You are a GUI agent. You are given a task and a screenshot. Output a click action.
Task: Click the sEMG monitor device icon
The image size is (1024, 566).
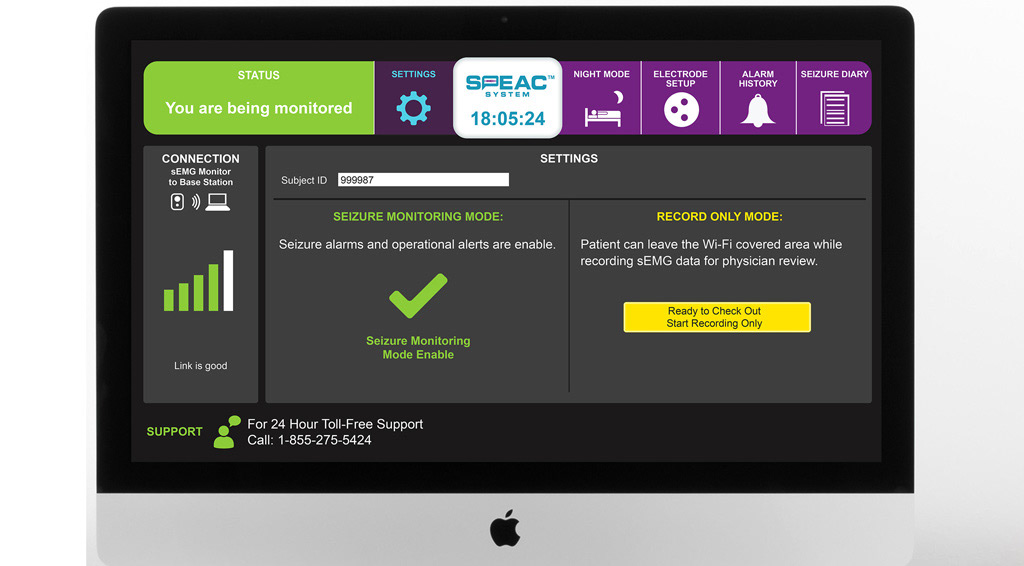[x=177, y=202]
